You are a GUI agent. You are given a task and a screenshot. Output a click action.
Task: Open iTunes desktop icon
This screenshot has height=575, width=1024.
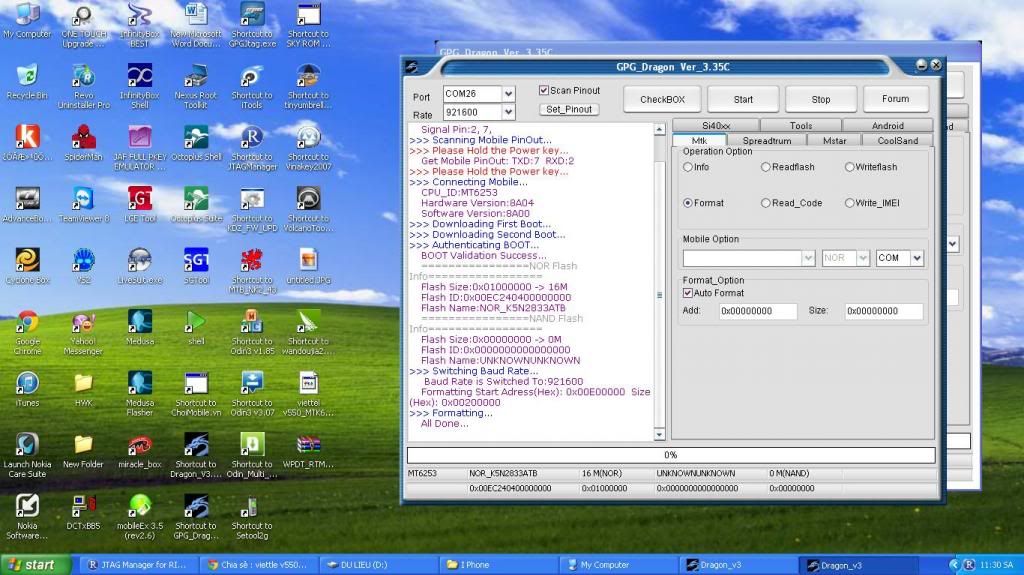27,389
